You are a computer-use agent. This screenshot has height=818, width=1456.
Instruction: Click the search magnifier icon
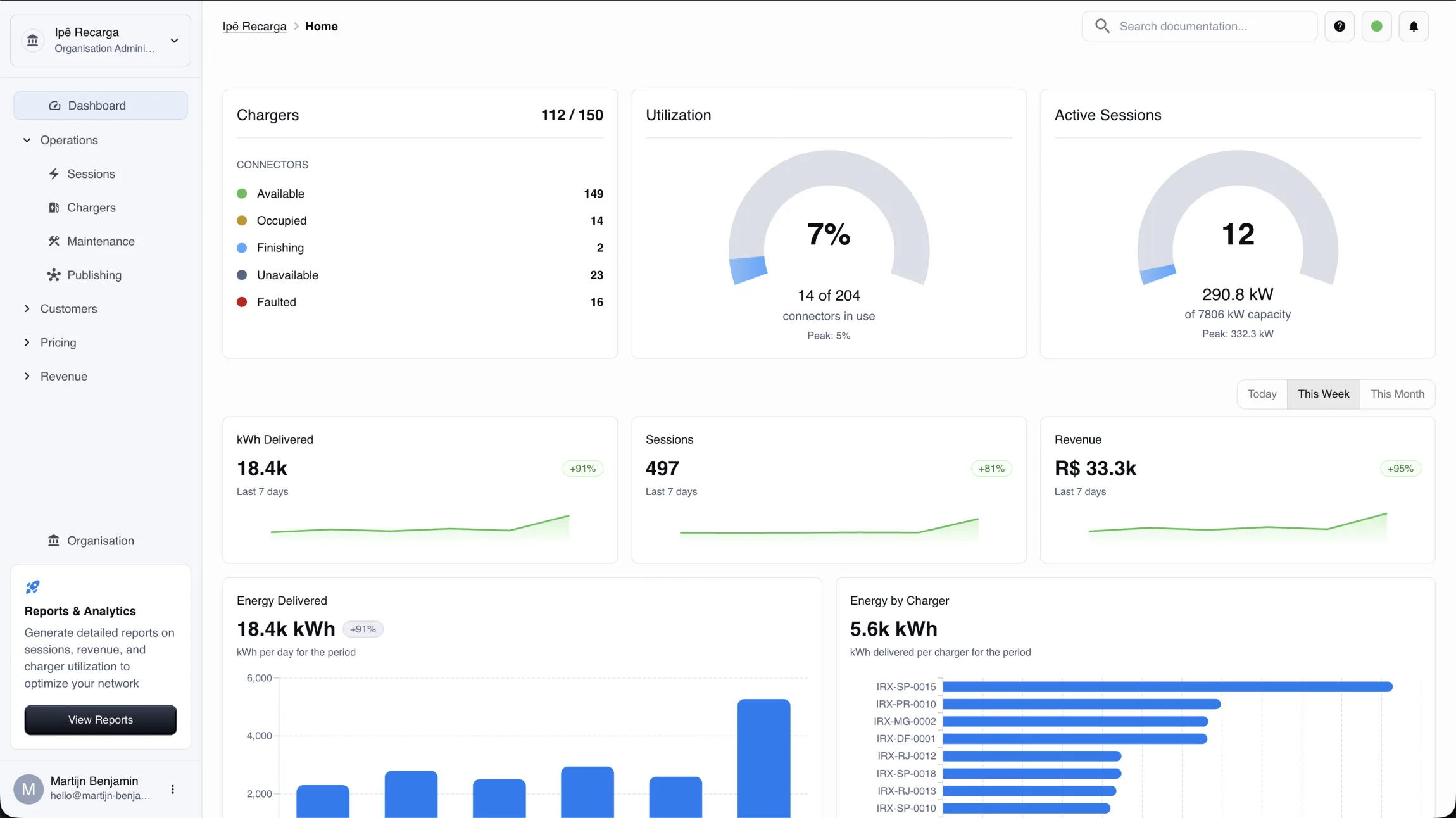tap(1102, 26)
